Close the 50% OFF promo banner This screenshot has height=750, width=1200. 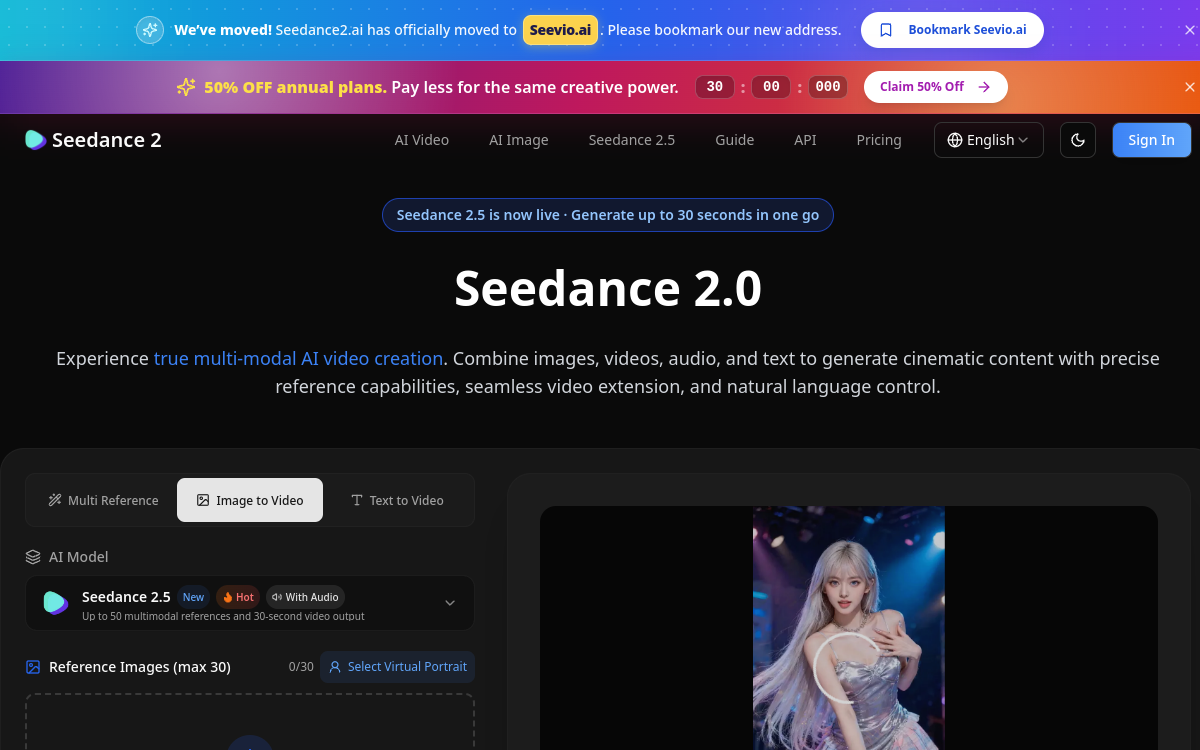point(1189,87)
